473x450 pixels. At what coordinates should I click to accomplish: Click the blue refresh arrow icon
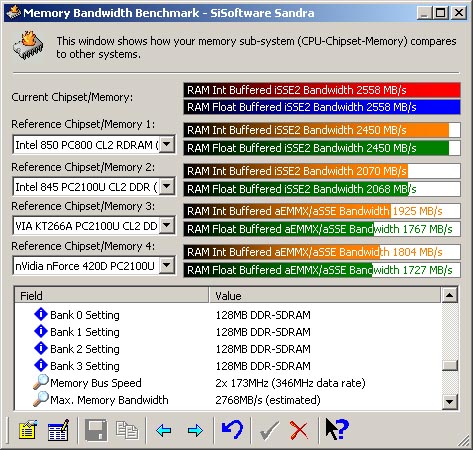(232, 429)
